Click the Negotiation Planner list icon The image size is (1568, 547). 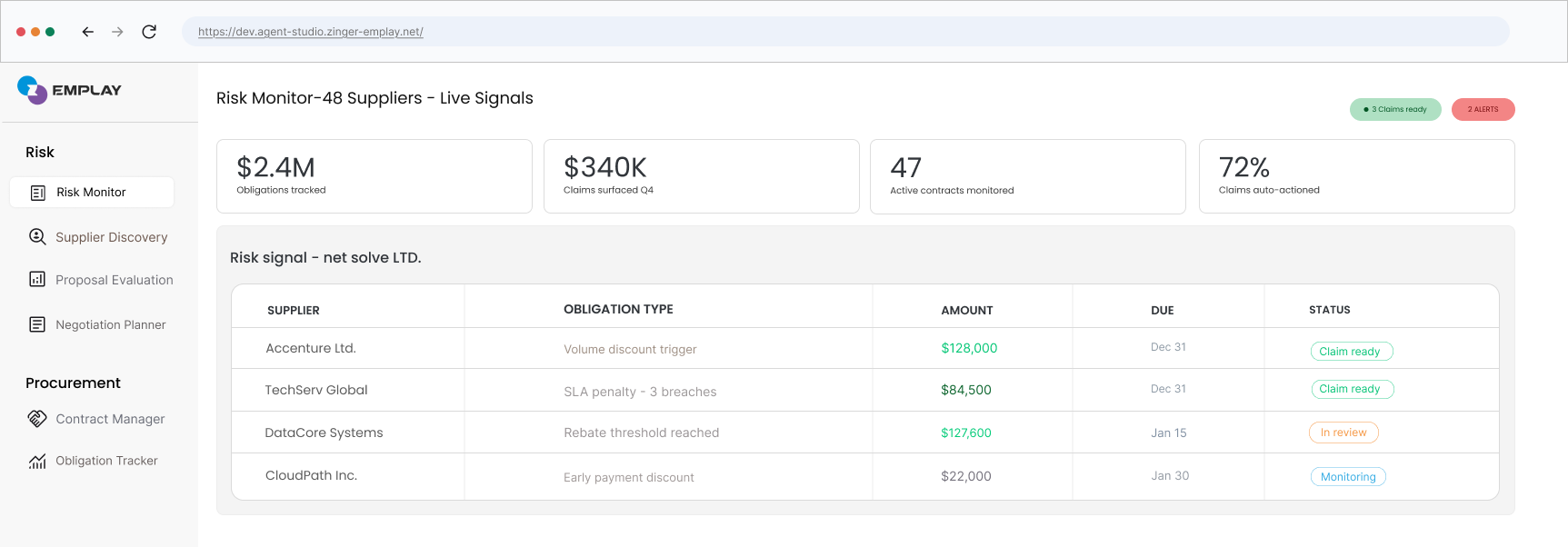37,324
